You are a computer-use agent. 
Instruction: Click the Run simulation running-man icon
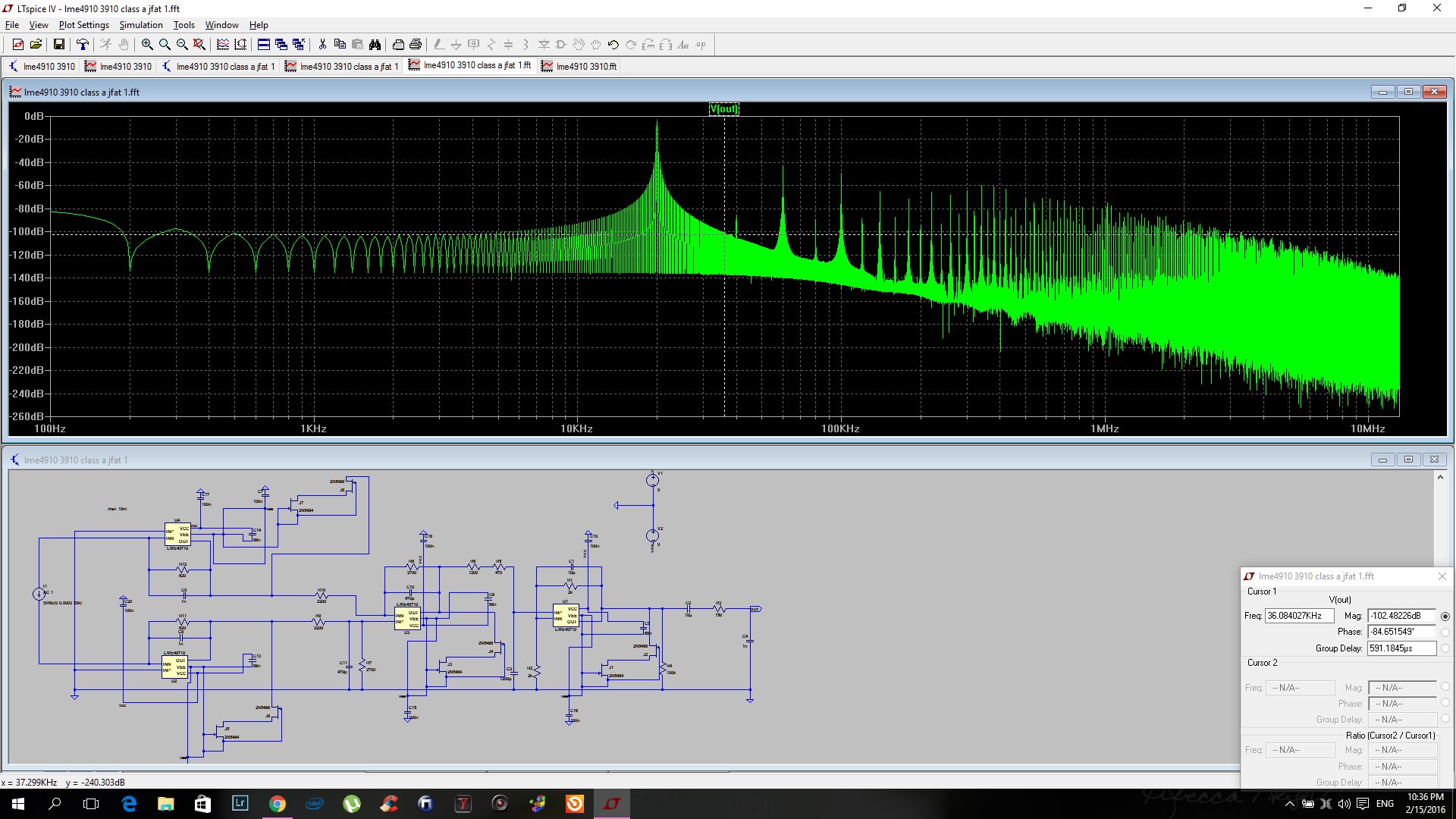coord(105,45)
